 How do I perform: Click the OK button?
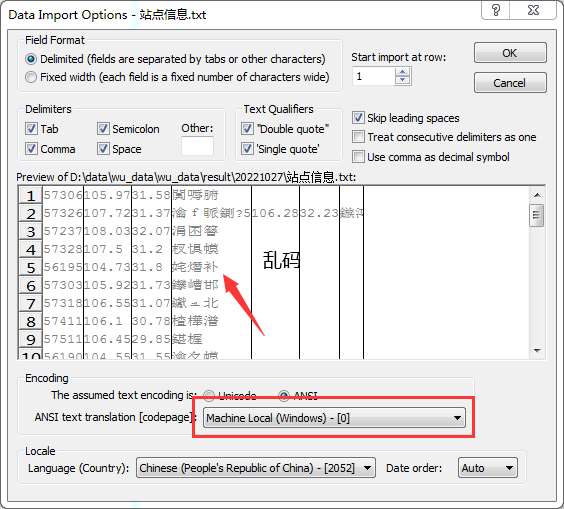[510, 53]
